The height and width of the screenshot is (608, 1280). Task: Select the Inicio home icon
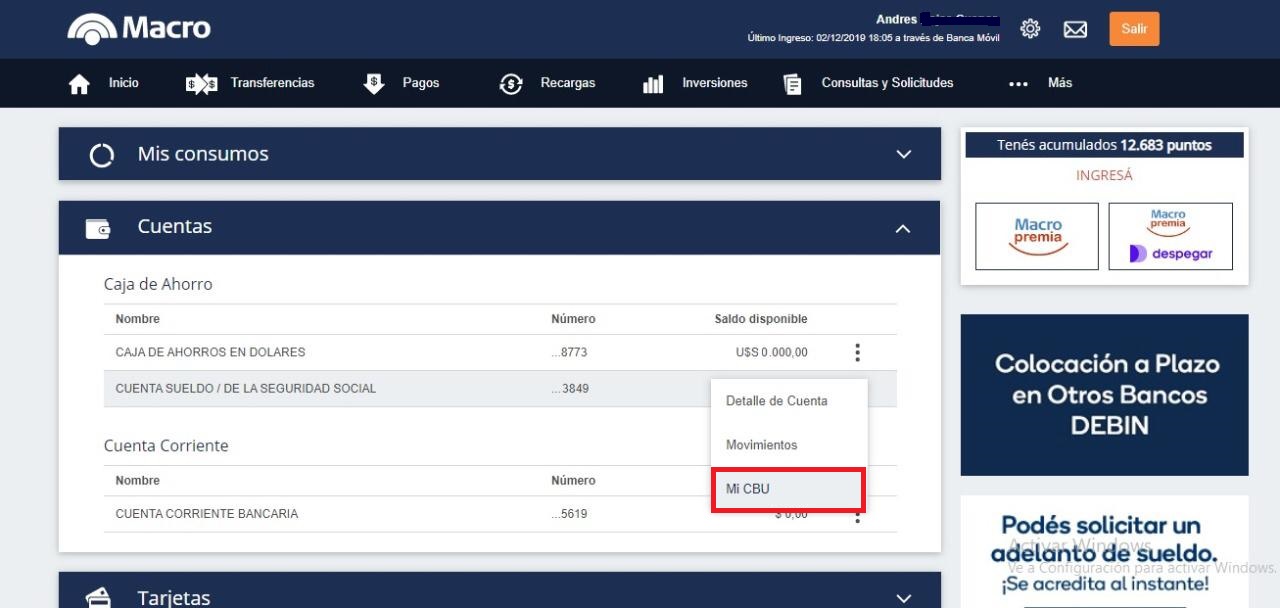(79, 83)
